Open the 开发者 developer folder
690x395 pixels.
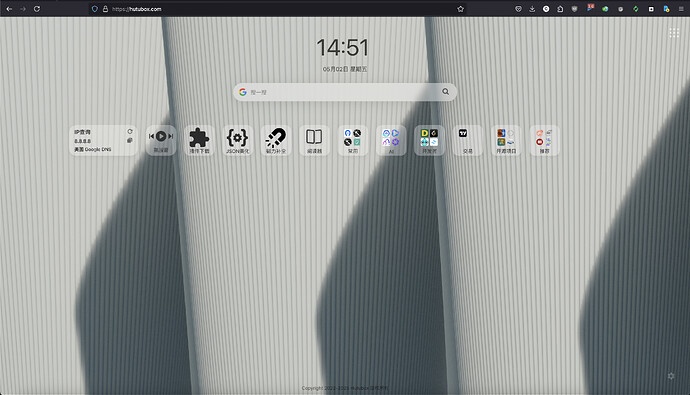coord(429,140)
